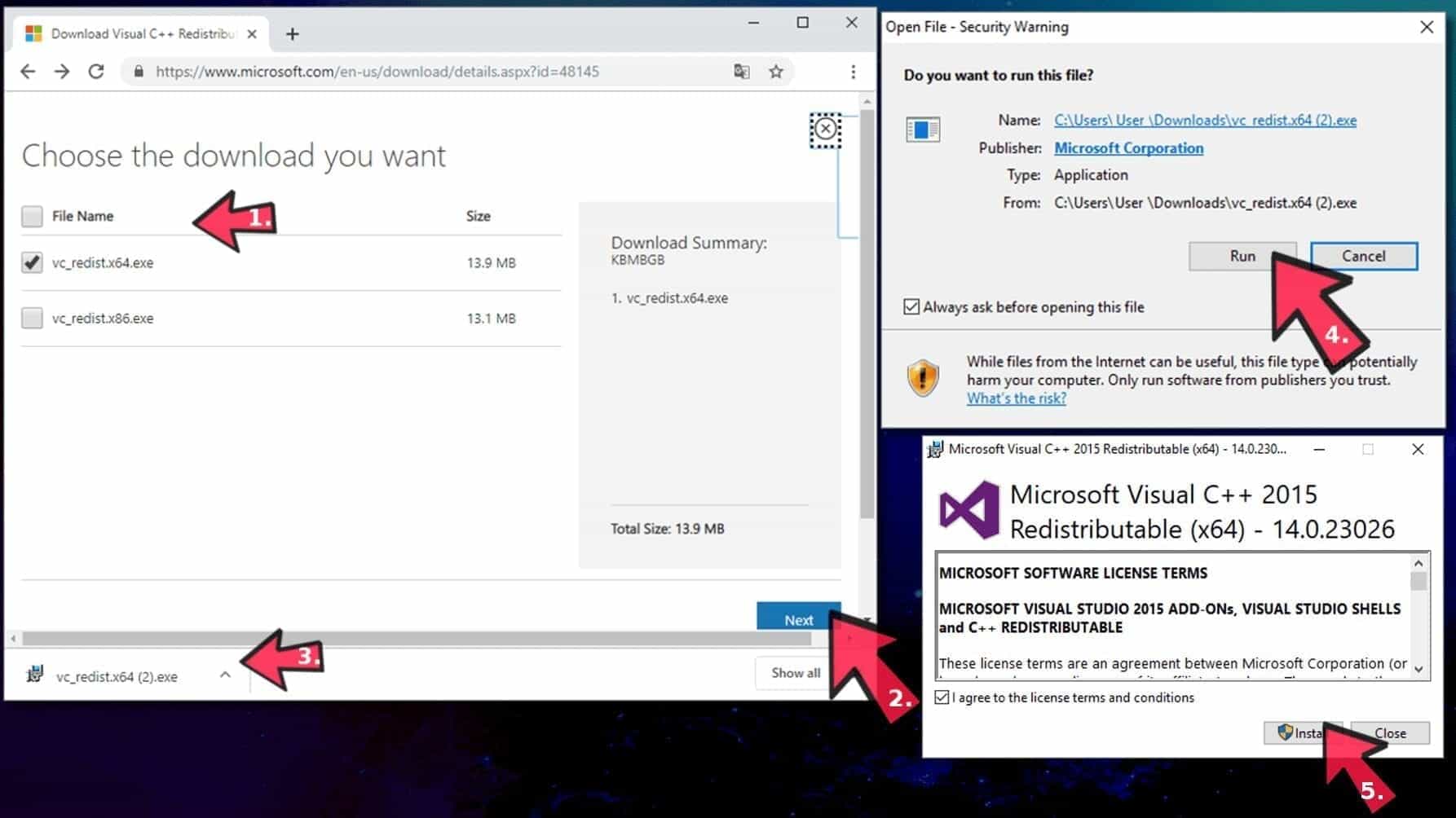Image resolution: width=1456 pixels, height=818 pixels.
Task: Click 13.9 MB size for x64 file
Action: pyautogui.click(x=491, y=262)
